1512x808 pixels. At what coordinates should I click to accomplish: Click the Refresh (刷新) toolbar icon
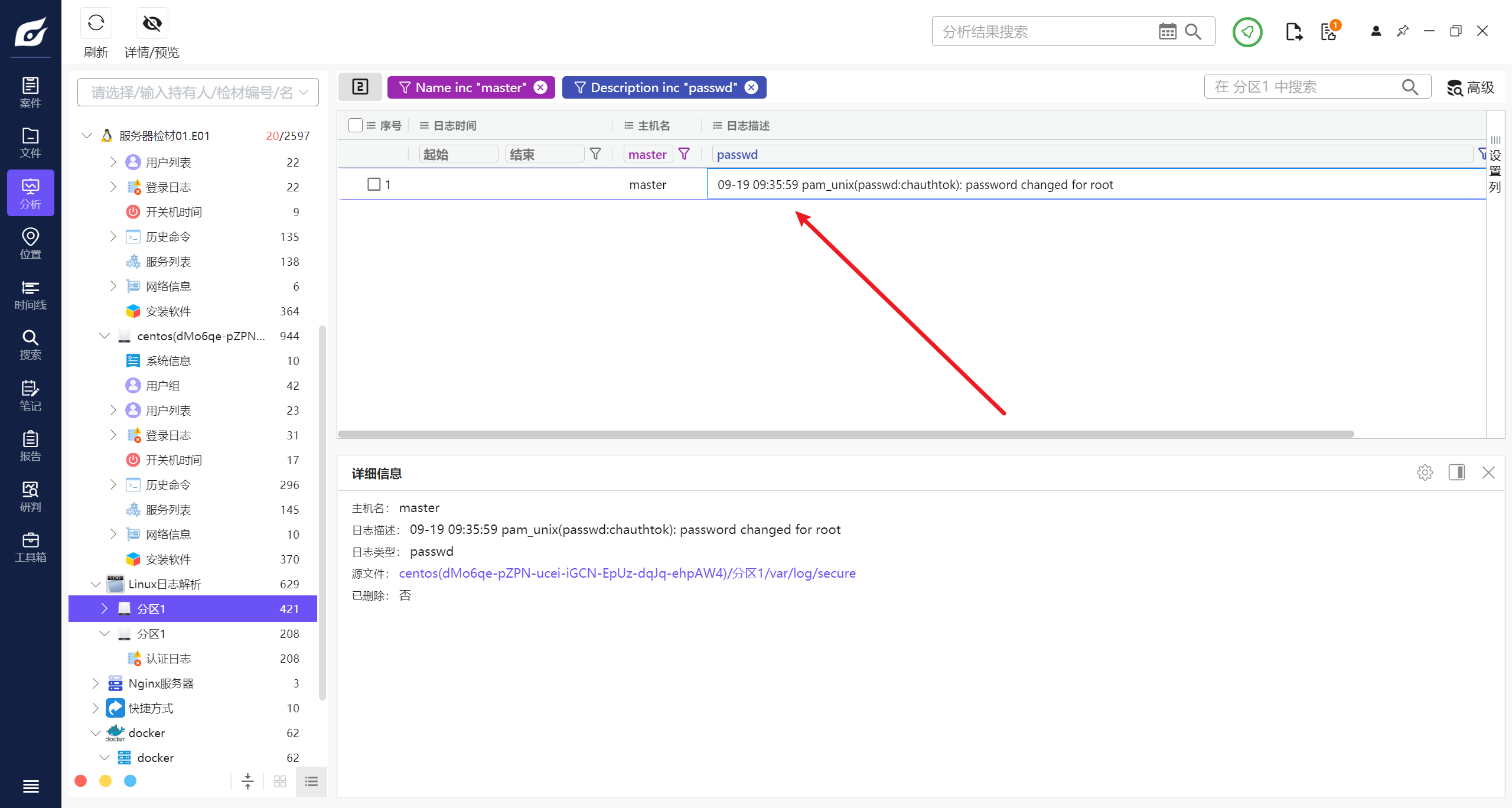[96, 24]
